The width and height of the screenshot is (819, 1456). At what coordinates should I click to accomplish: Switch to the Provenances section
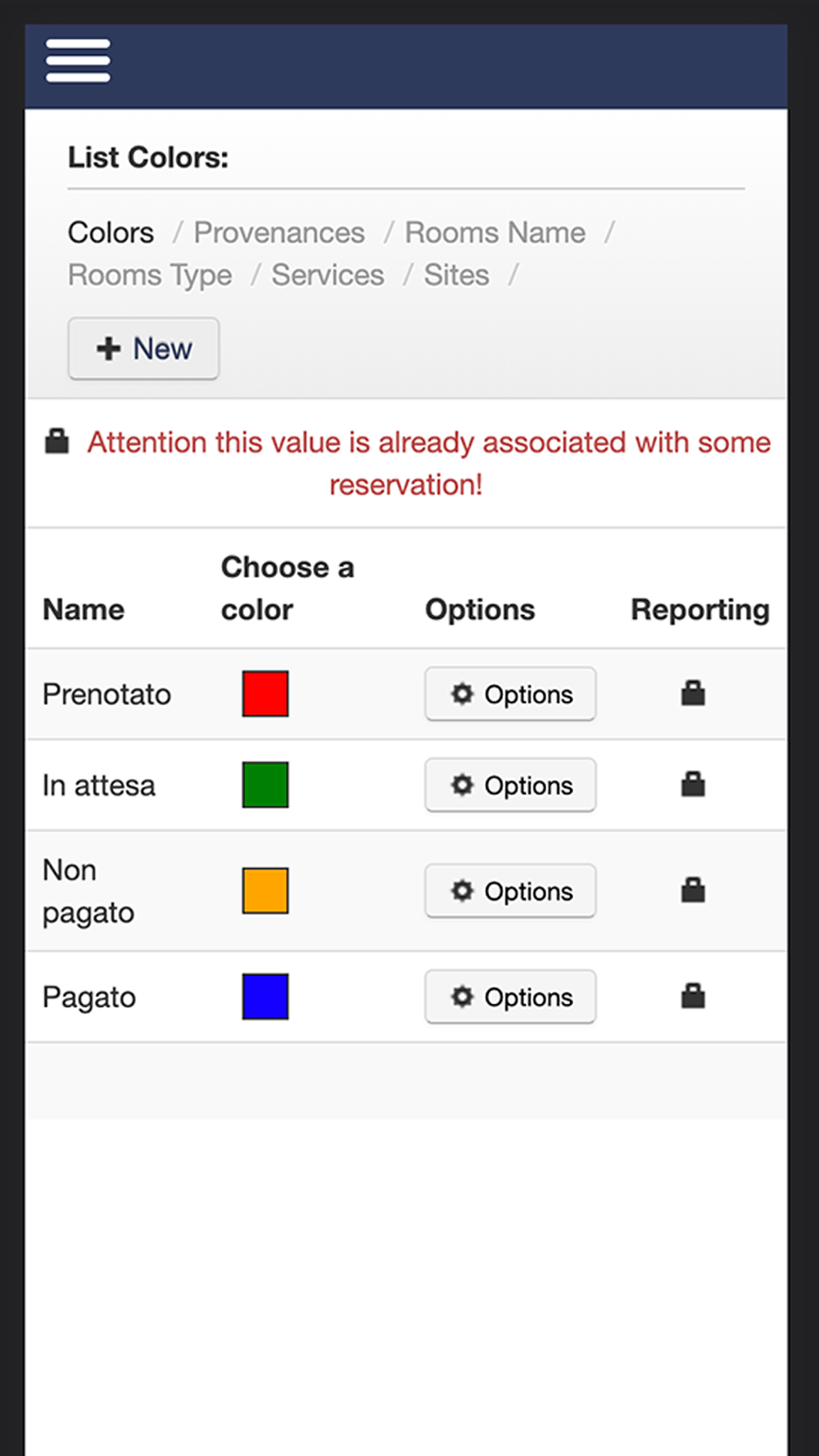[279, 233]
